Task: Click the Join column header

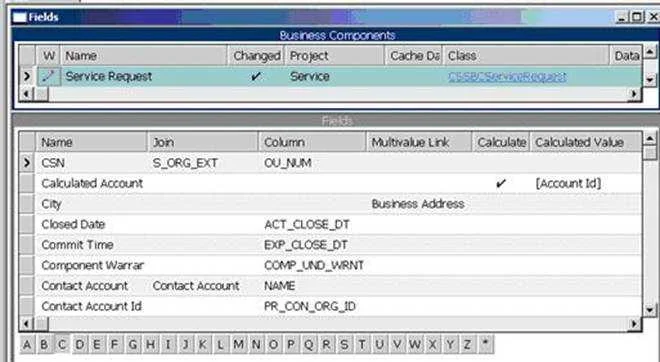Action: (x=203, y=142)
